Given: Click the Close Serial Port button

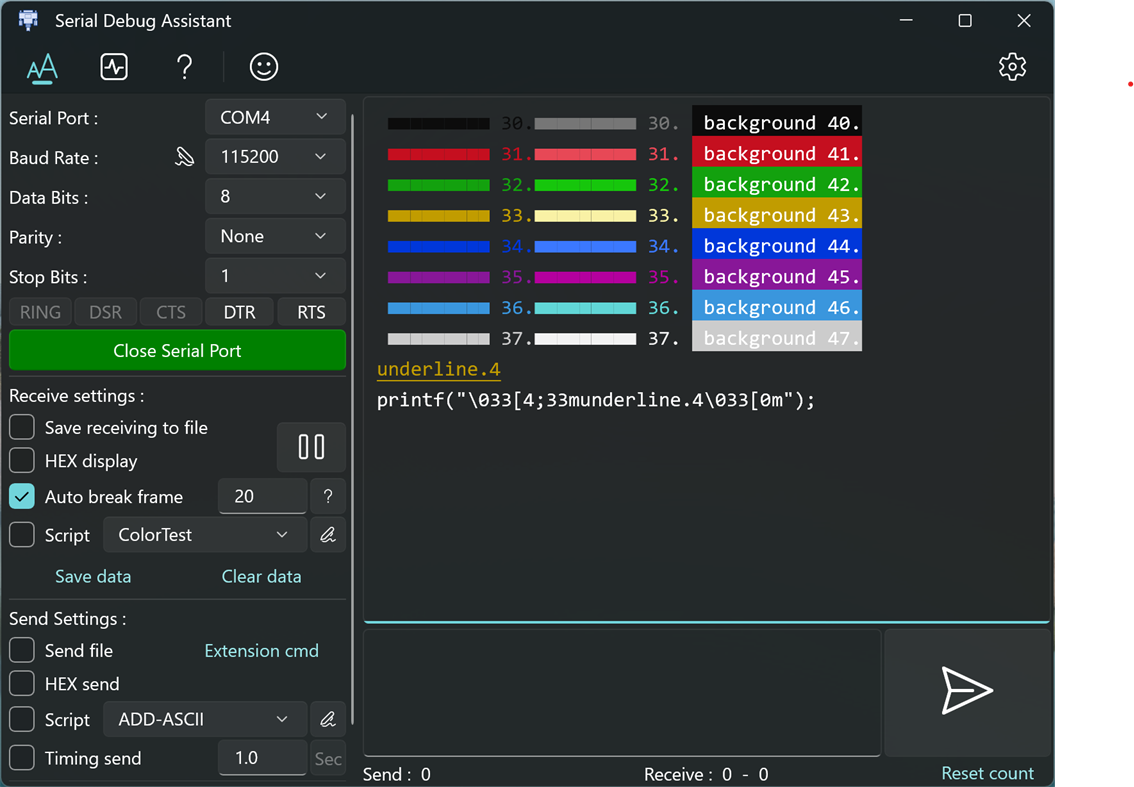Looking at the screenshot, I should pos(177,351).
